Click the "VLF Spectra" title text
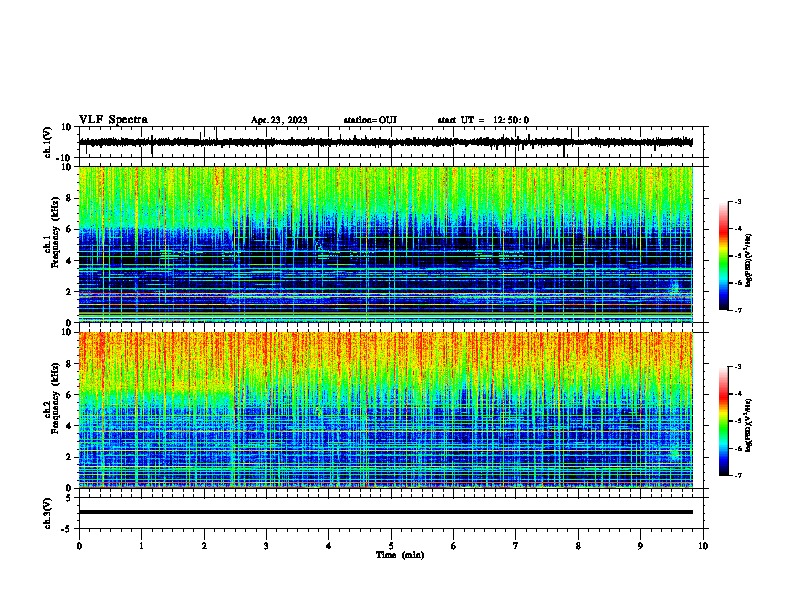 pos(113,120)
